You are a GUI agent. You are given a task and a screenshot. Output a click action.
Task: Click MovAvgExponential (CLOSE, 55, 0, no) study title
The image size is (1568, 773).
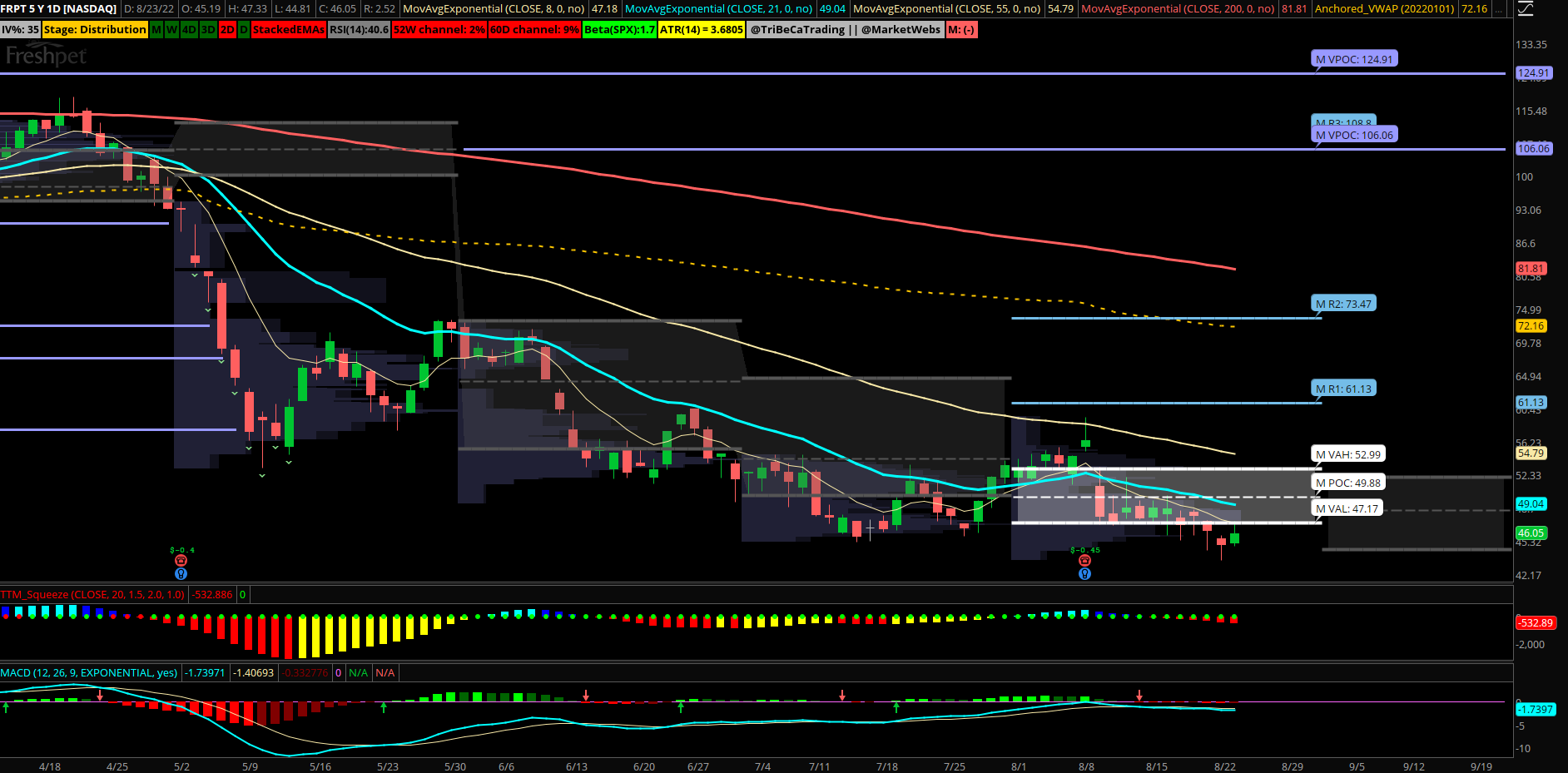pos(947,9)
